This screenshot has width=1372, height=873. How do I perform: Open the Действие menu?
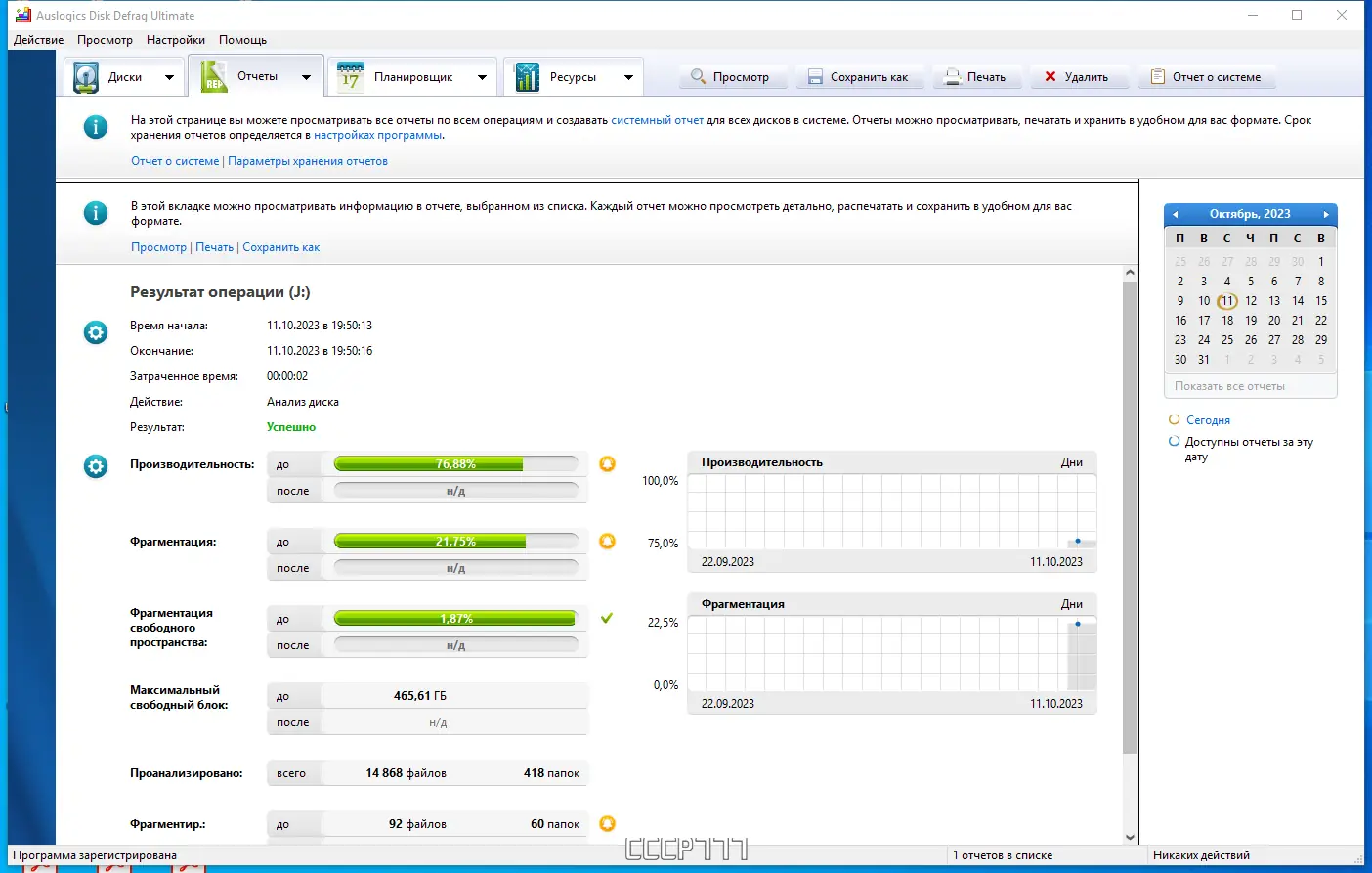point(38,40)
